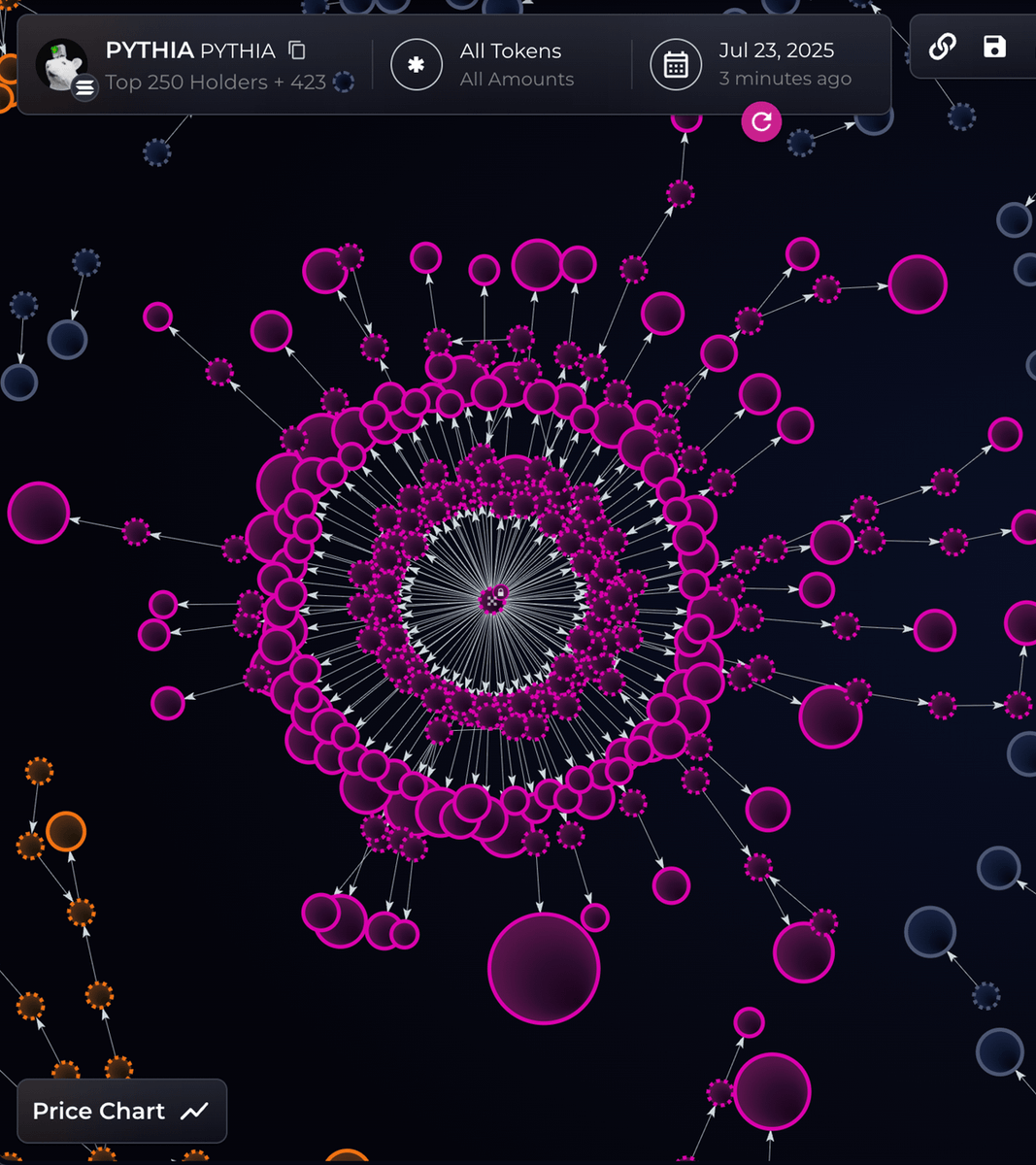Click the asterisk All Tokens filter icon
Image resolution: width=1036 pixels, height=1165 pixels.
point(417,64)
